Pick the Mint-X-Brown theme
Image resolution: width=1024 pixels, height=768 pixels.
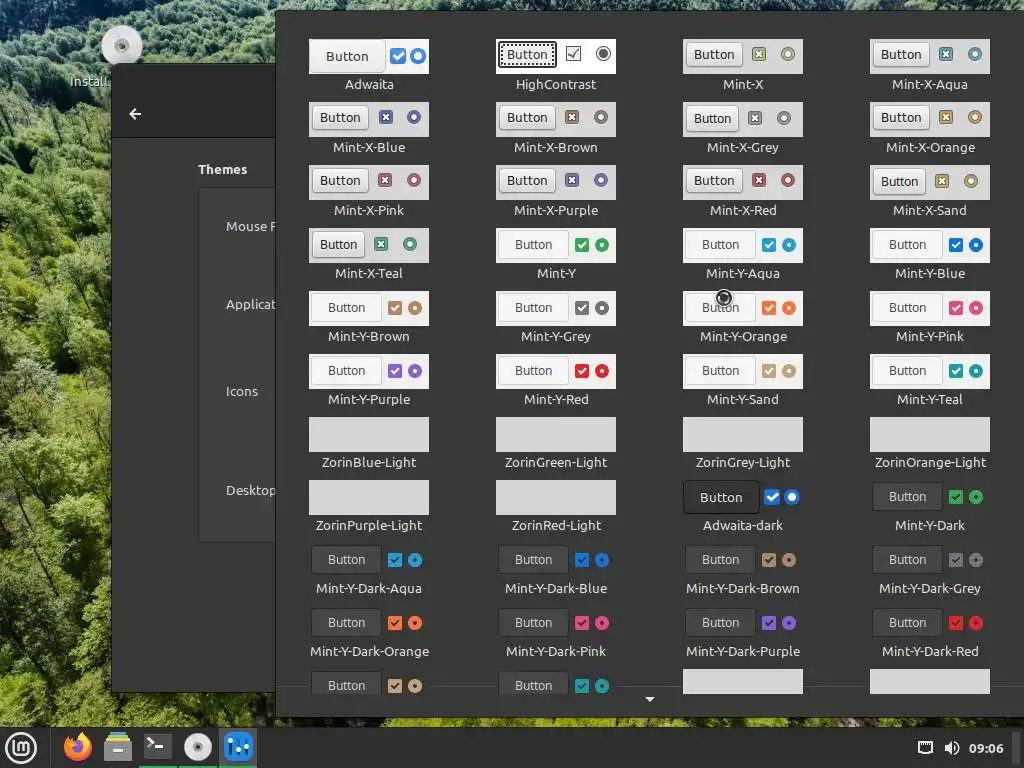coord(556,129)
